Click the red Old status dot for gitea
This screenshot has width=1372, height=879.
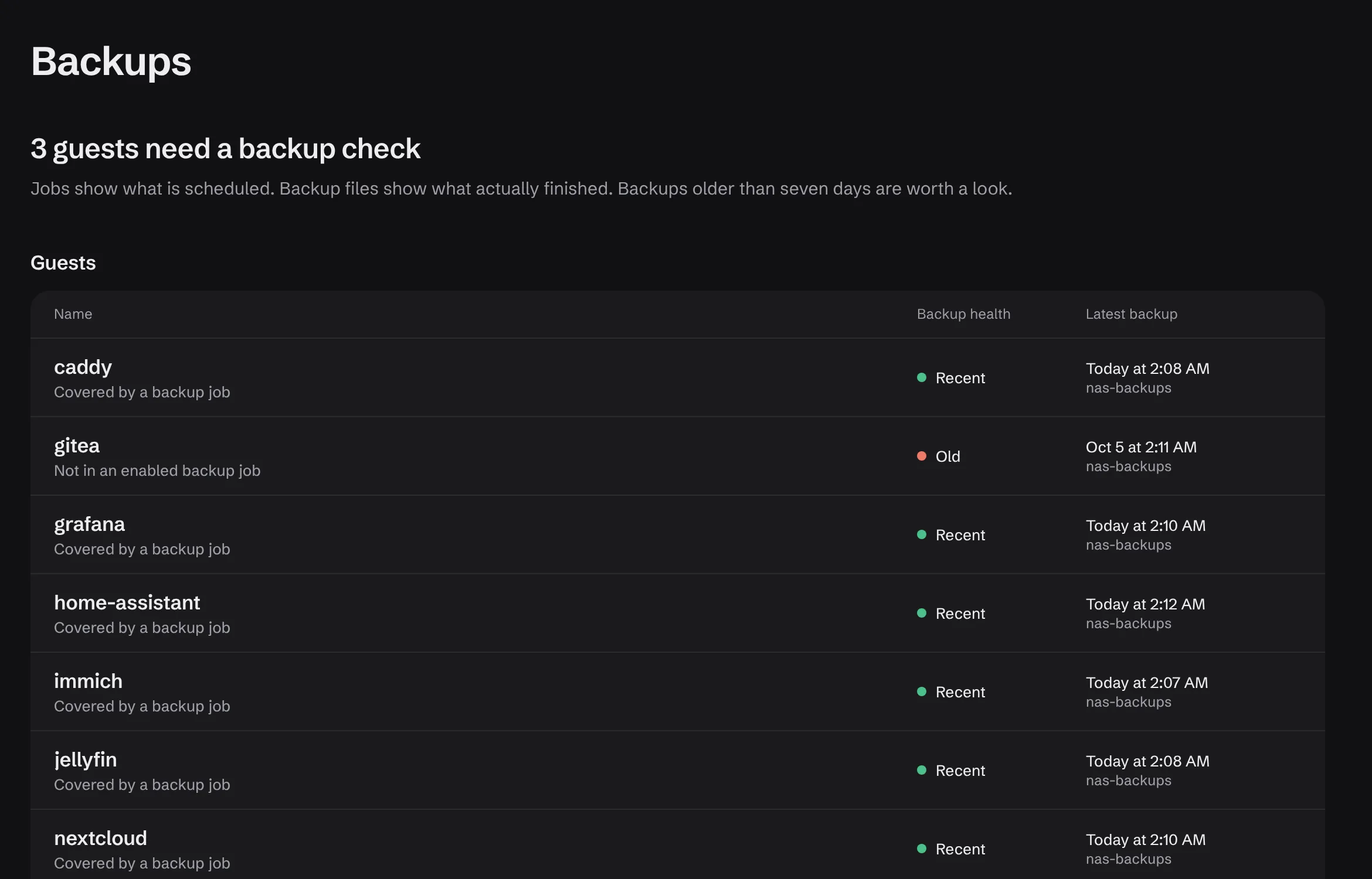(922, 456)
